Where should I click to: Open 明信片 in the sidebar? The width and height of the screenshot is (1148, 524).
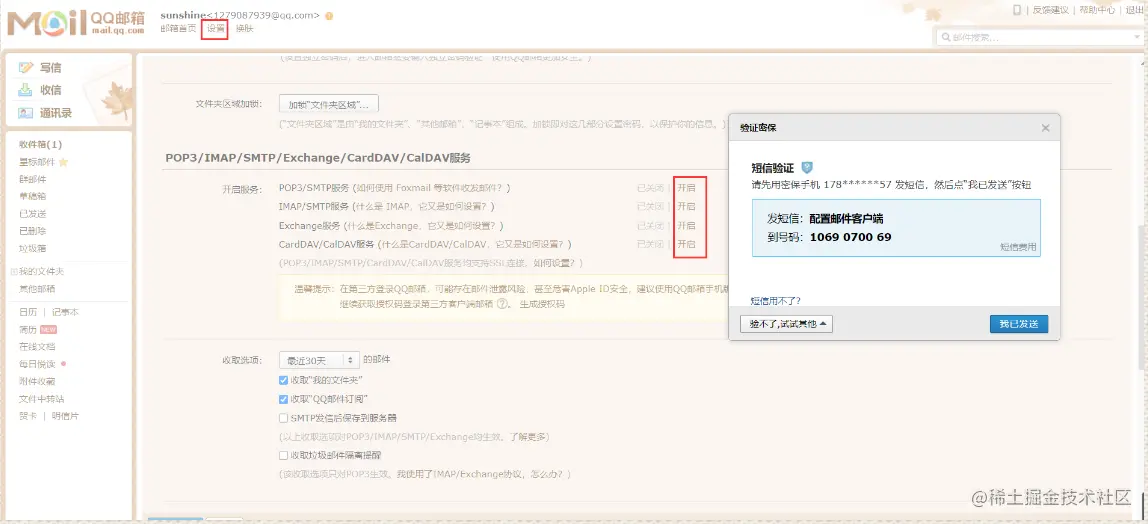click(x=65, y=416)
